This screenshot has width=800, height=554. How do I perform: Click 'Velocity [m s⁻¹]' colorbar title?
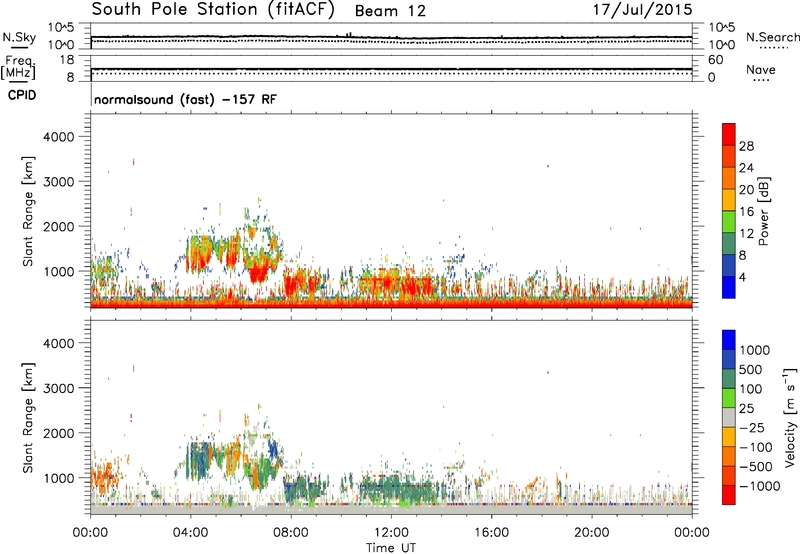tap(790, 417)
